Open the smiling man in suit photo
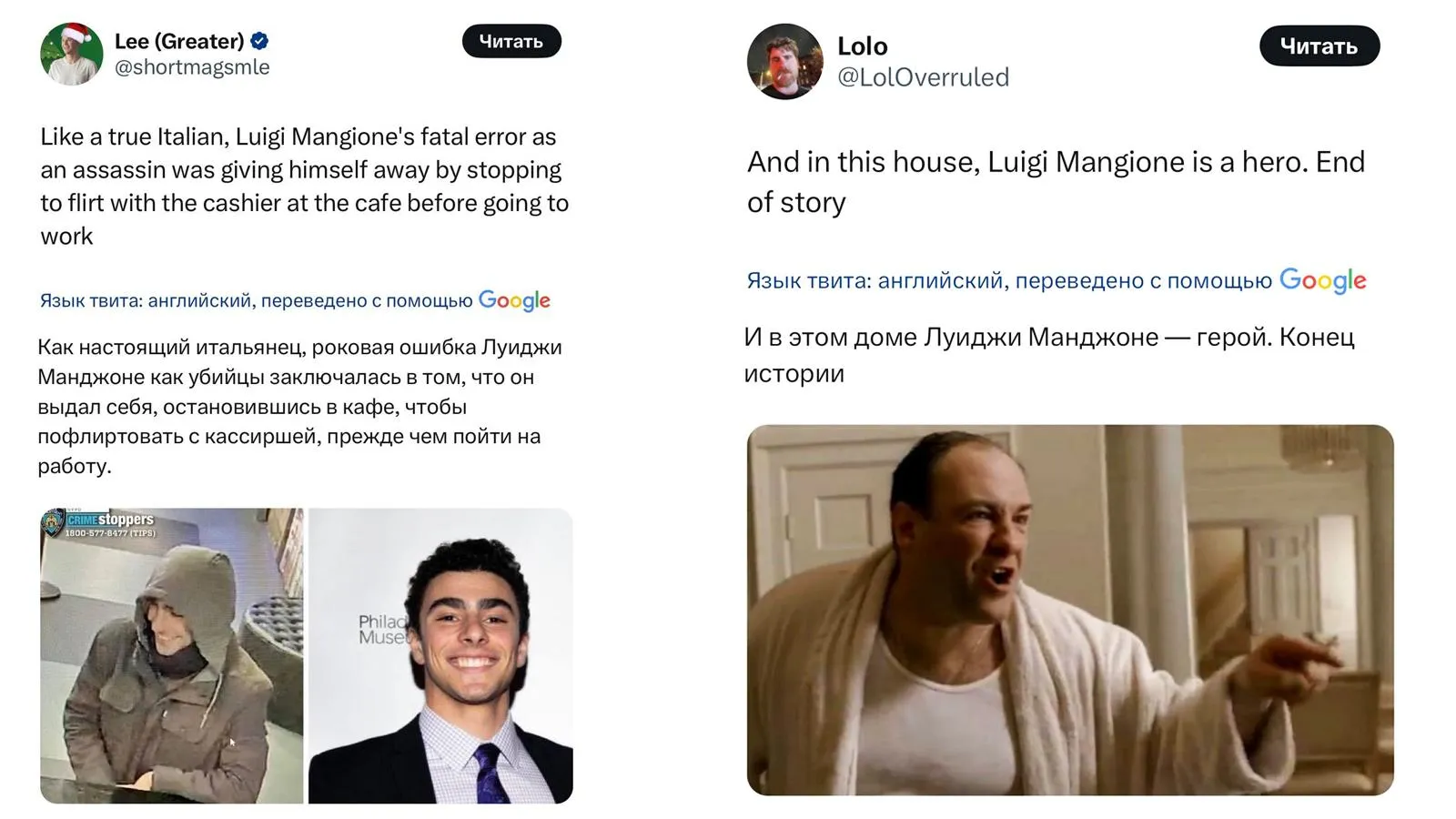This screenshot has height=819, width=1456. point(440,655)
